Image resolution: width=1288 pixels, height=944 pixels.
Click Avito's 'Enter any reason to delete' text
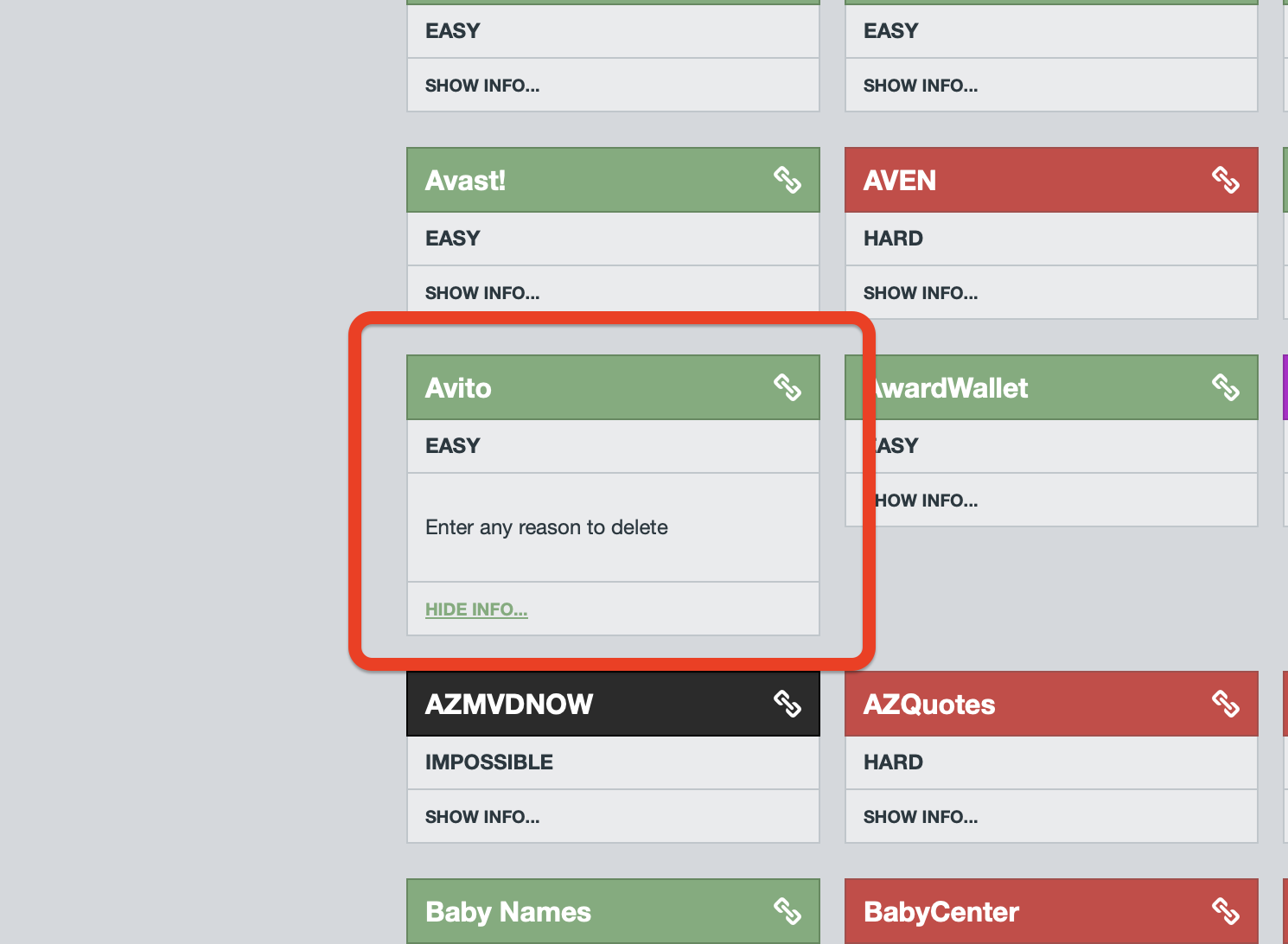[546, 527]
